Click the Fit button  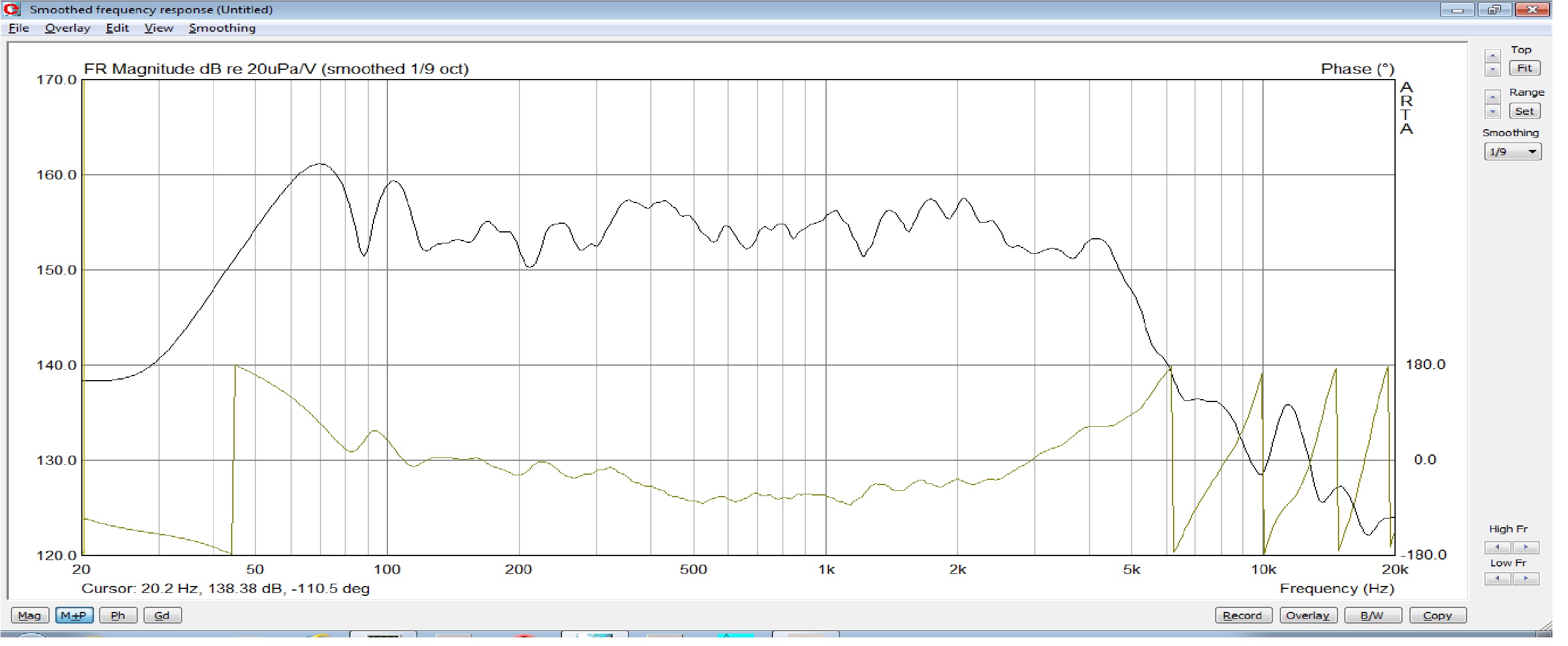coord(1524,68)
